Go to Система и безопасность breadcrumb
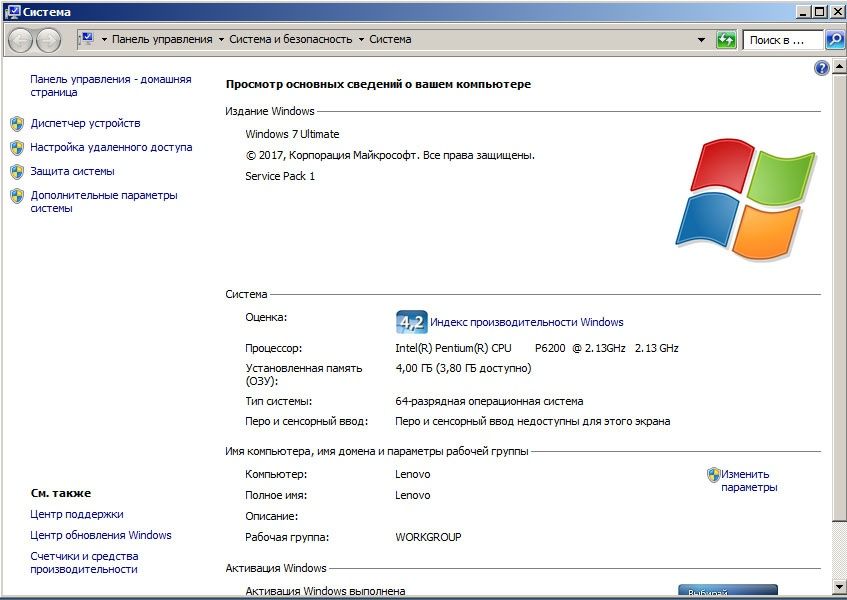This screenshot has width=847, height=600. [291, 39]
